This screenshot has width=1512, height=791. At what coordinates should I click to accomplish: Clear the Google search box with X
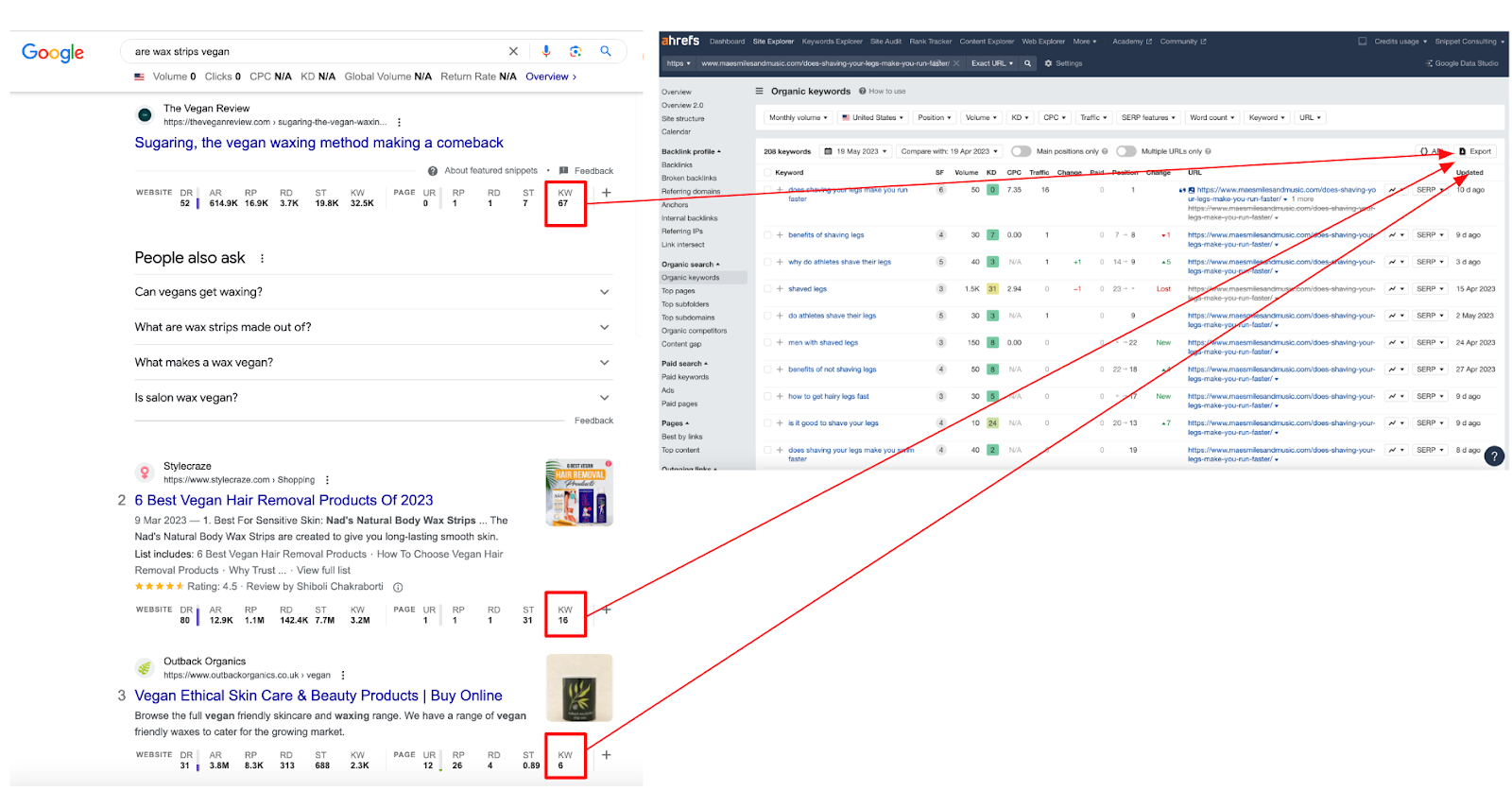click(x=513, y=51)
